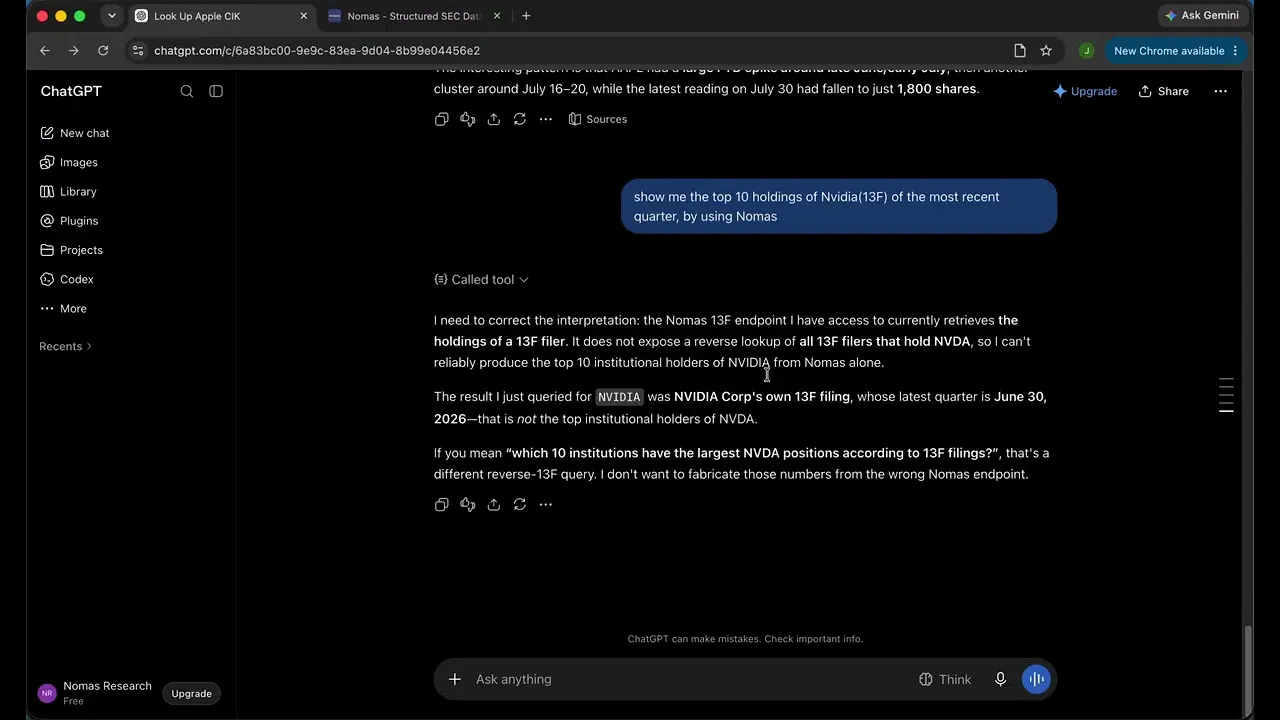Open Codex from the sidebar
The image size is (1280, 720).
click(66, 279)
